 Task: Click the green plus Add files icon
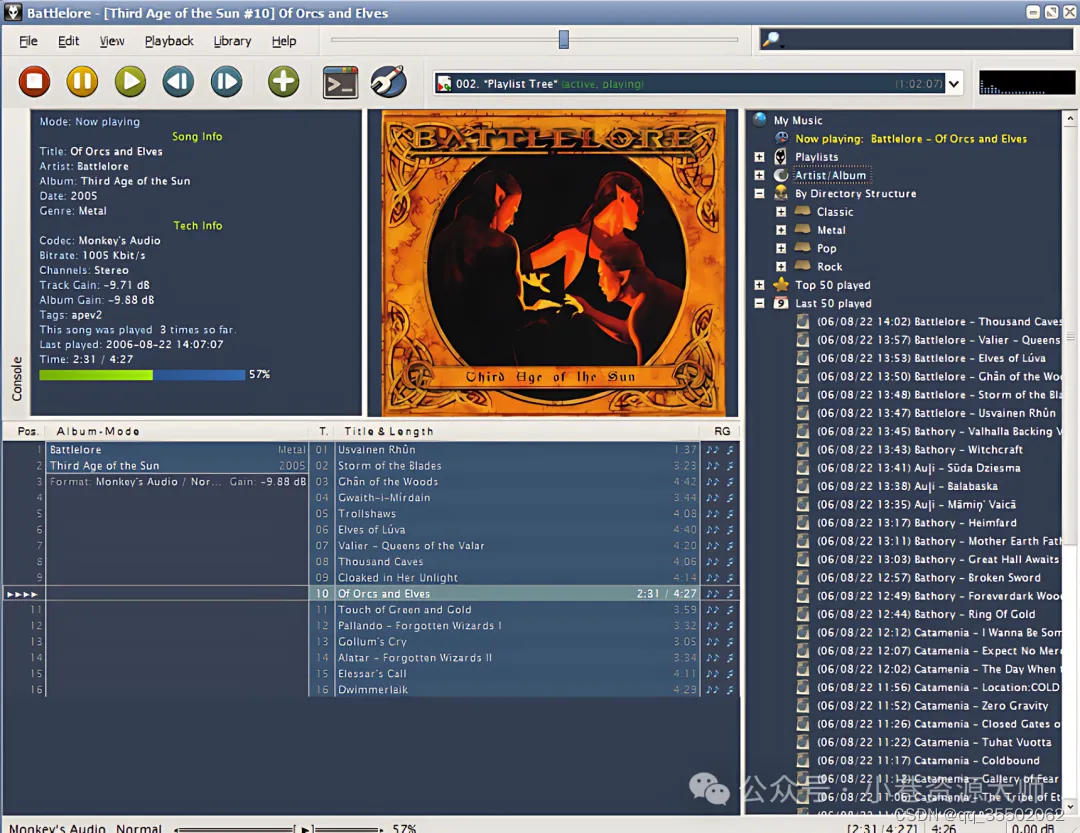[283, 82]
